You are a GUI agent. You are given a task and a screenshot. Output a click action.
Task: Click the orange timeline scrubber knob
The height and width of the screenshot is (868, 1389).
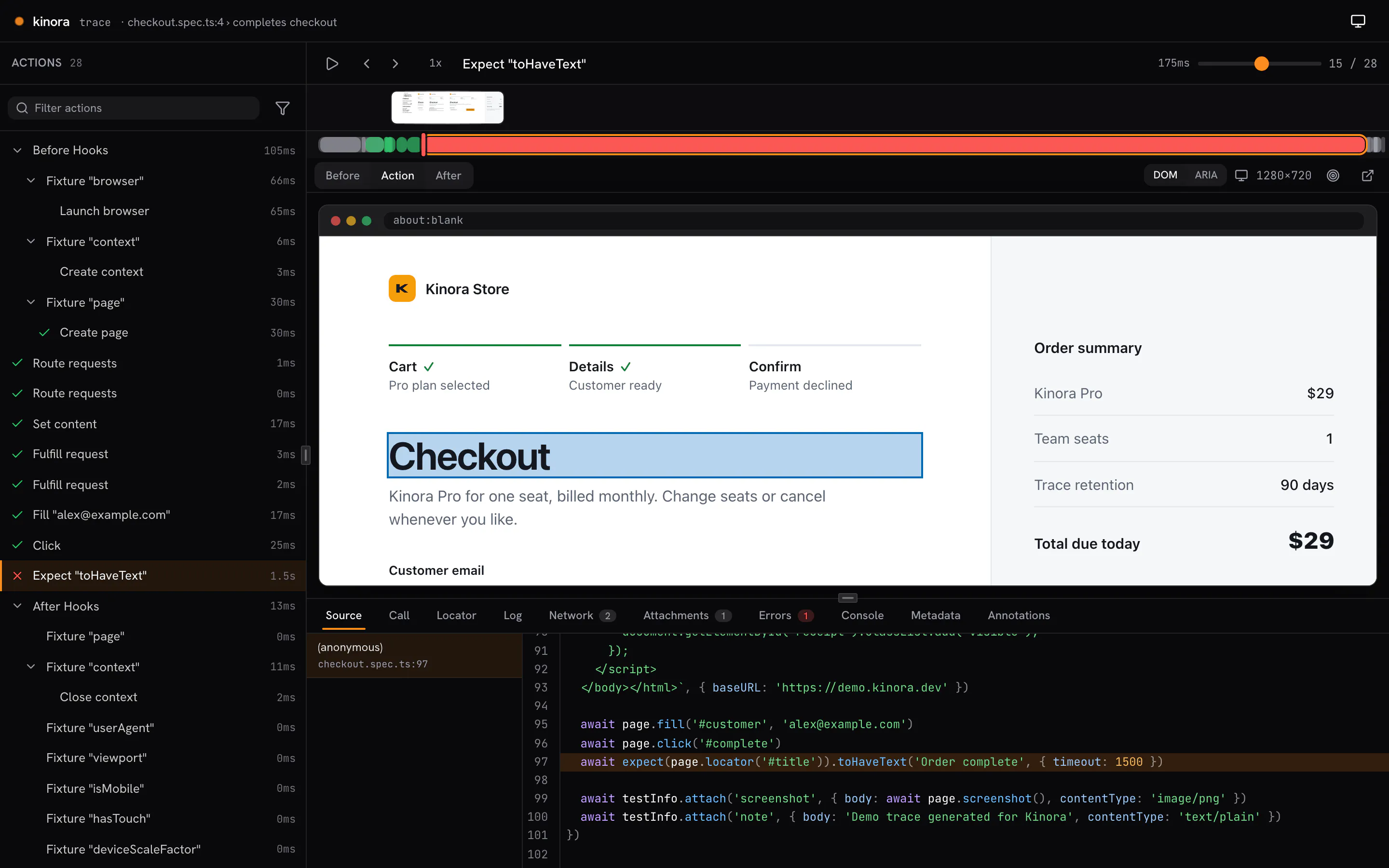coord(1261,63)
